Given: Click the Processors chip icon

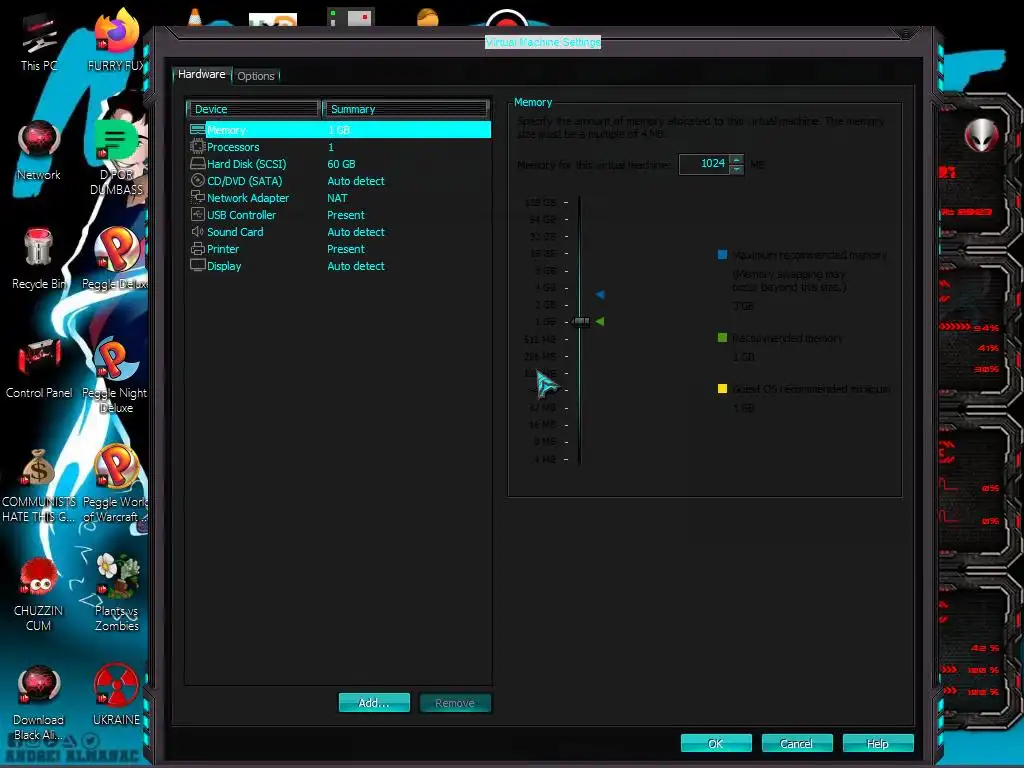Looking at the screenshot, I should (197, 146).
